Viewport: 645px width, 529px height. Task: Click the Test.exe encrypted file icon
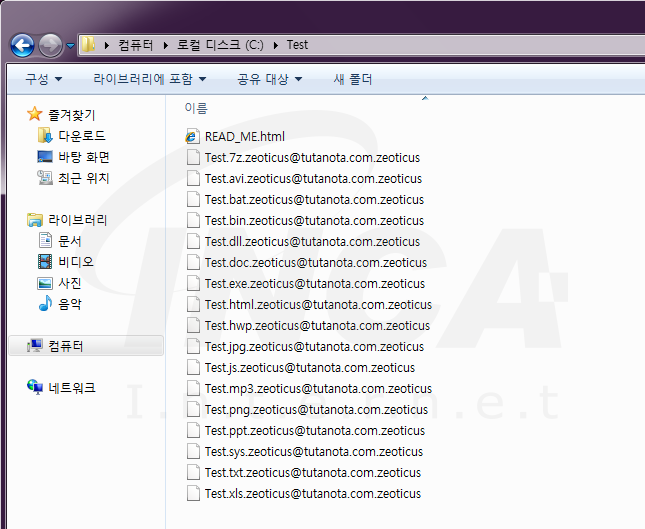click(193, 283)
